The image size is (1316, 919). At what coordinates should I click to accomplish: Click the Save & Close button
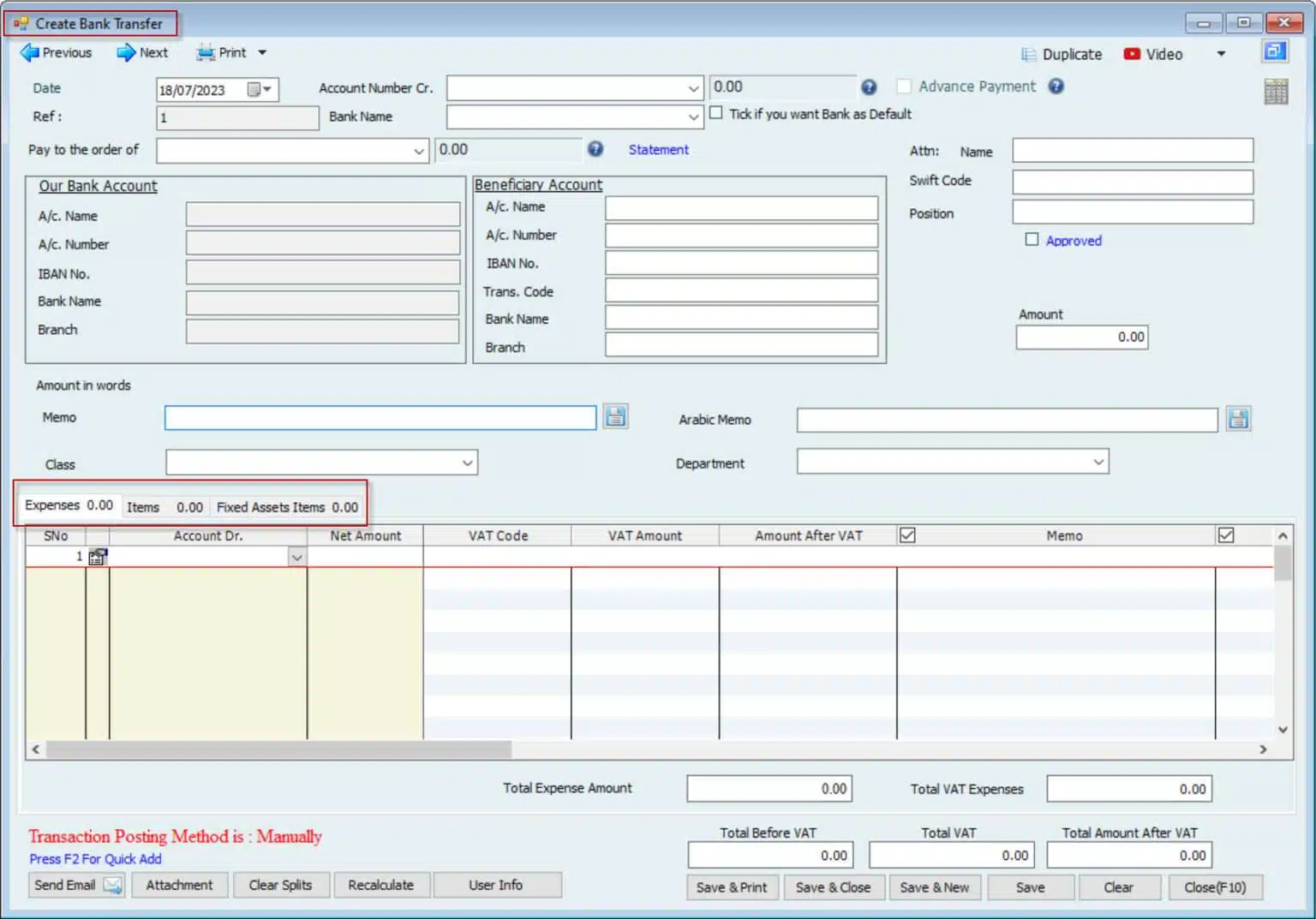[833, 887]
